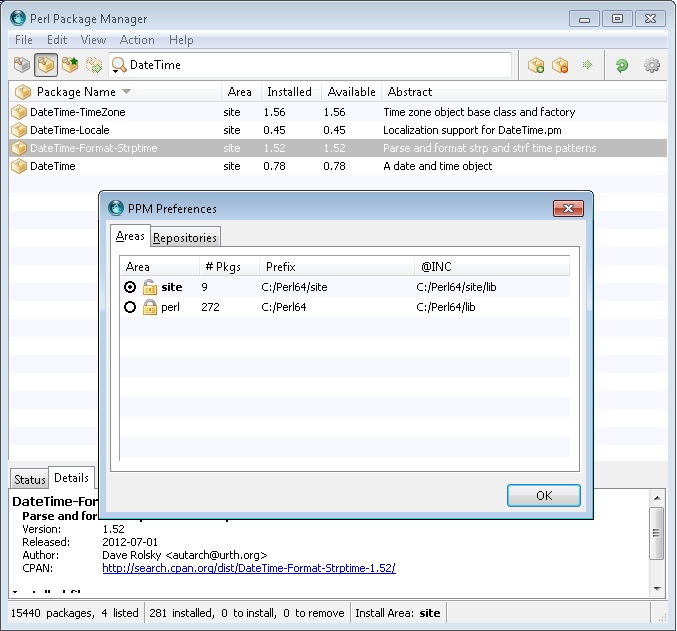Refresh all data icon
677x631 pixels.
(x=622, y=65)
